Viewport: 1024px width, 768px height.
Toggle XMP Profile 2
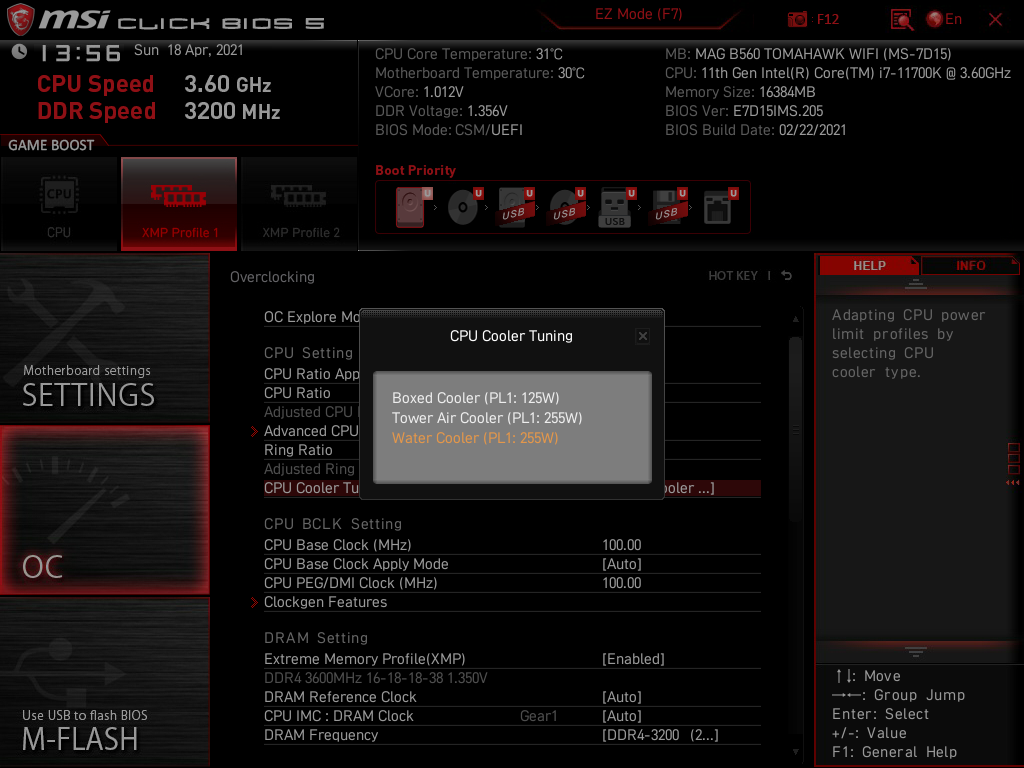point(300,204)
